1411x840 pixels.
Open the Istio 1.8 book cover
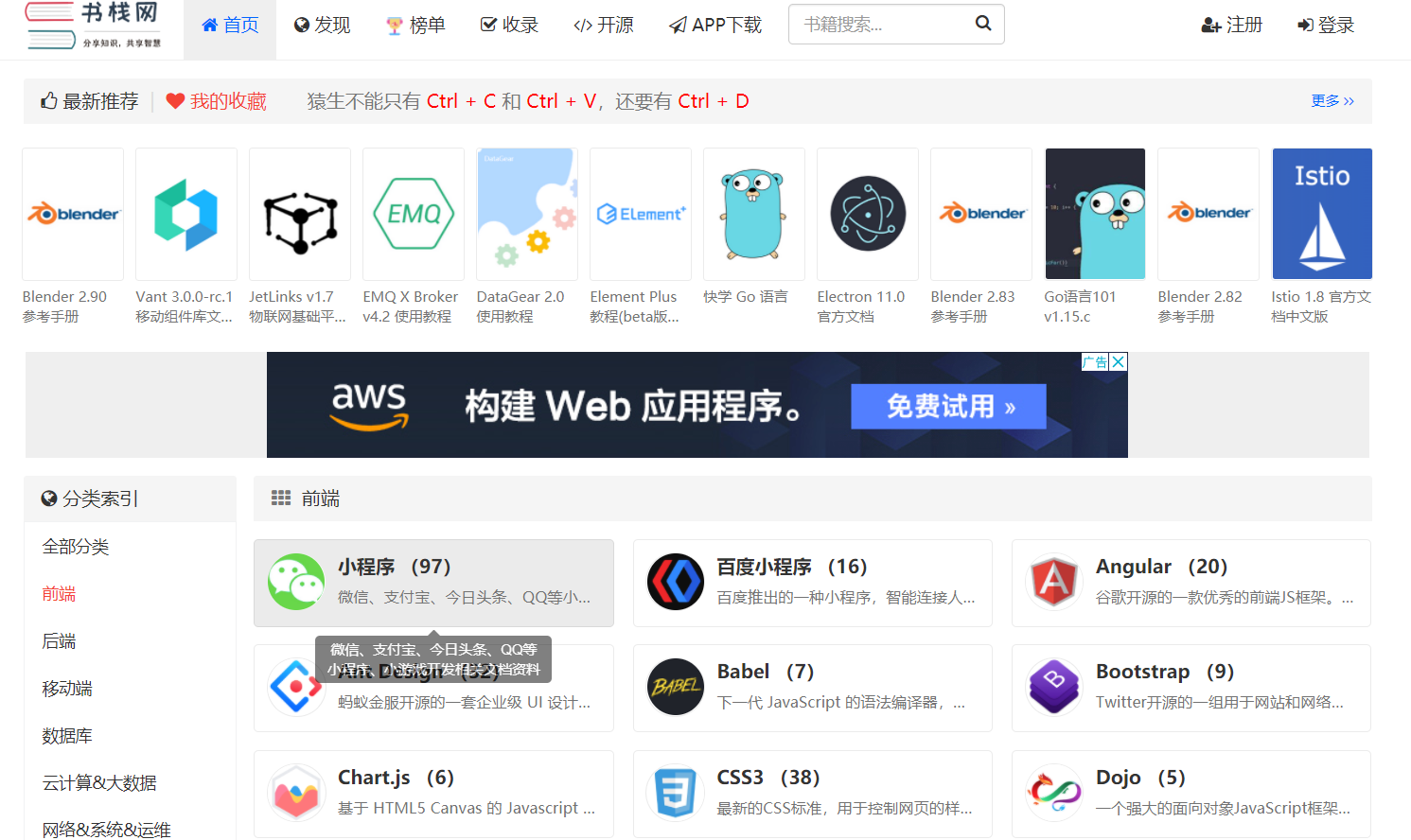[1322, 214]
